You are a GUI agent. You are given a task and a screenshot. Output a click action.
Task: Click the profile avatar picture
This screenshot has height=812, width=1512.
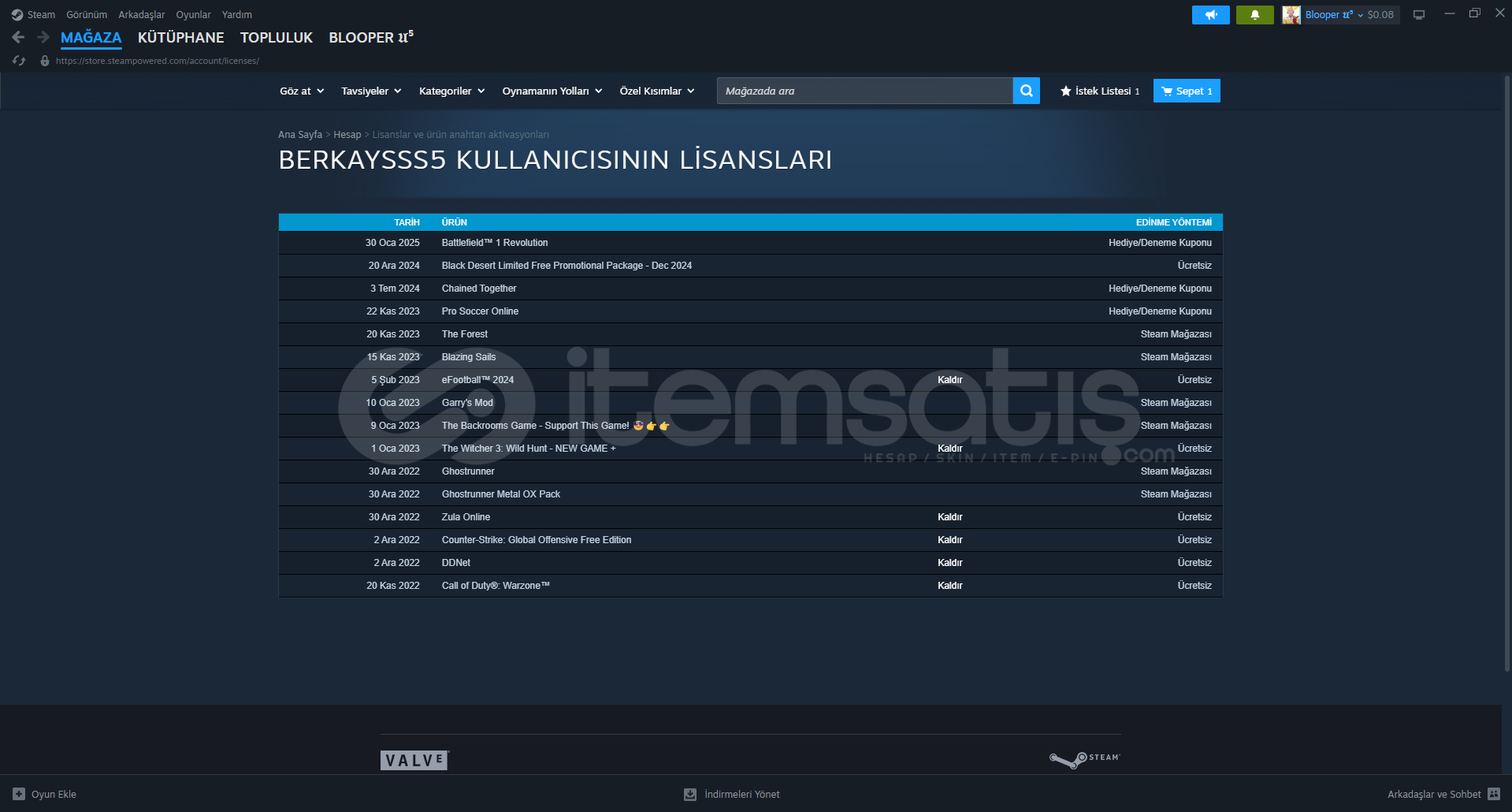[x=1291, y=15]
